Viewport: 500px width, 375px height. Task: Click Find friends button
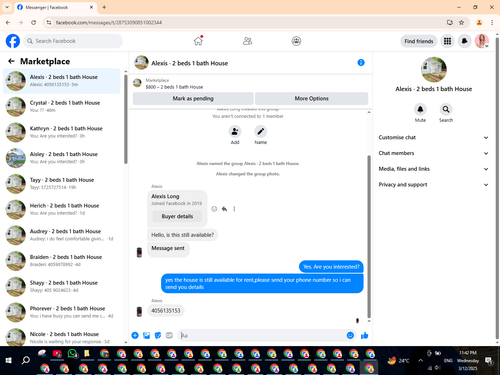tap(419, 41)
